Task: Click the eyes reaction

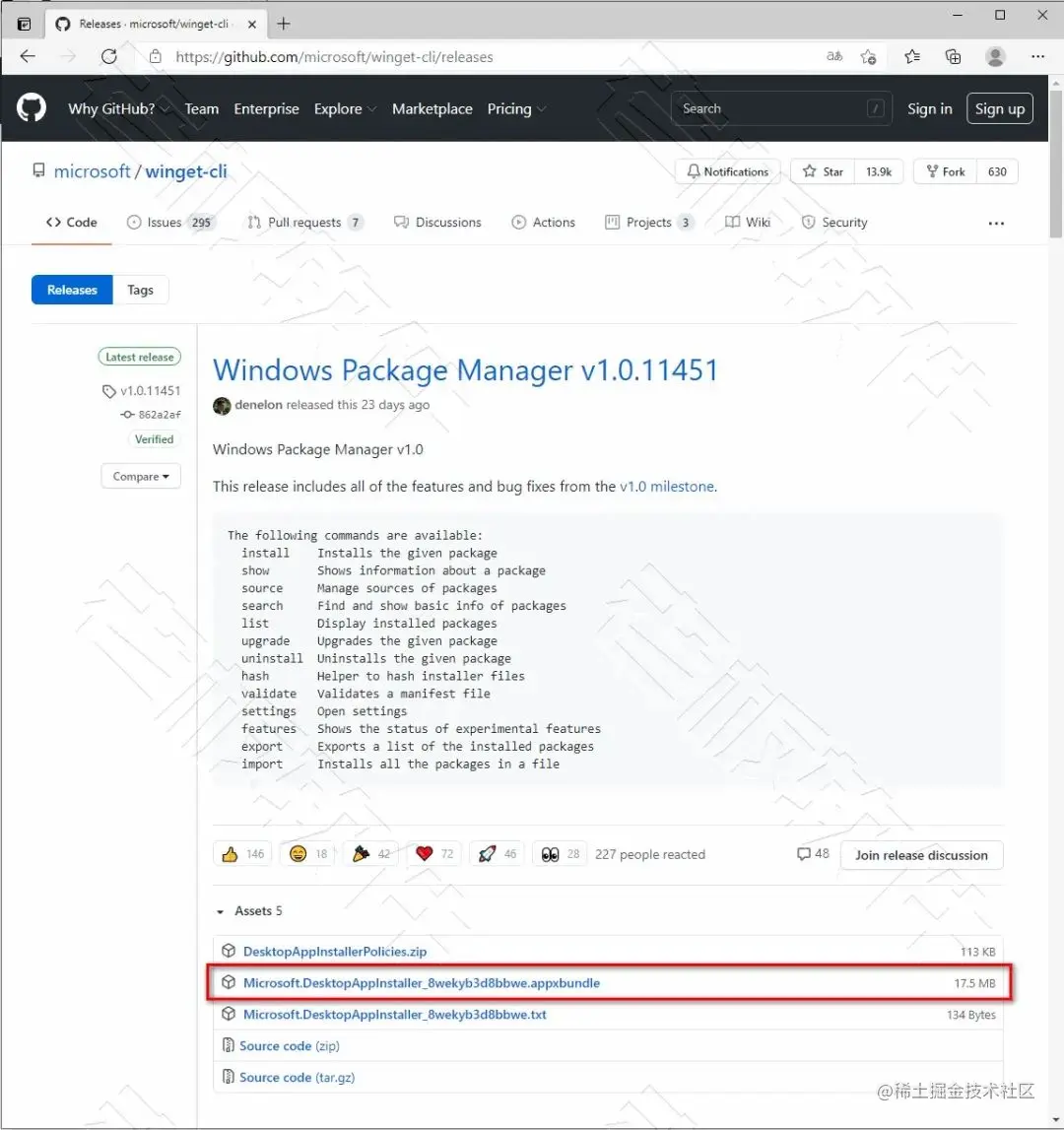Action: [561, 854]
